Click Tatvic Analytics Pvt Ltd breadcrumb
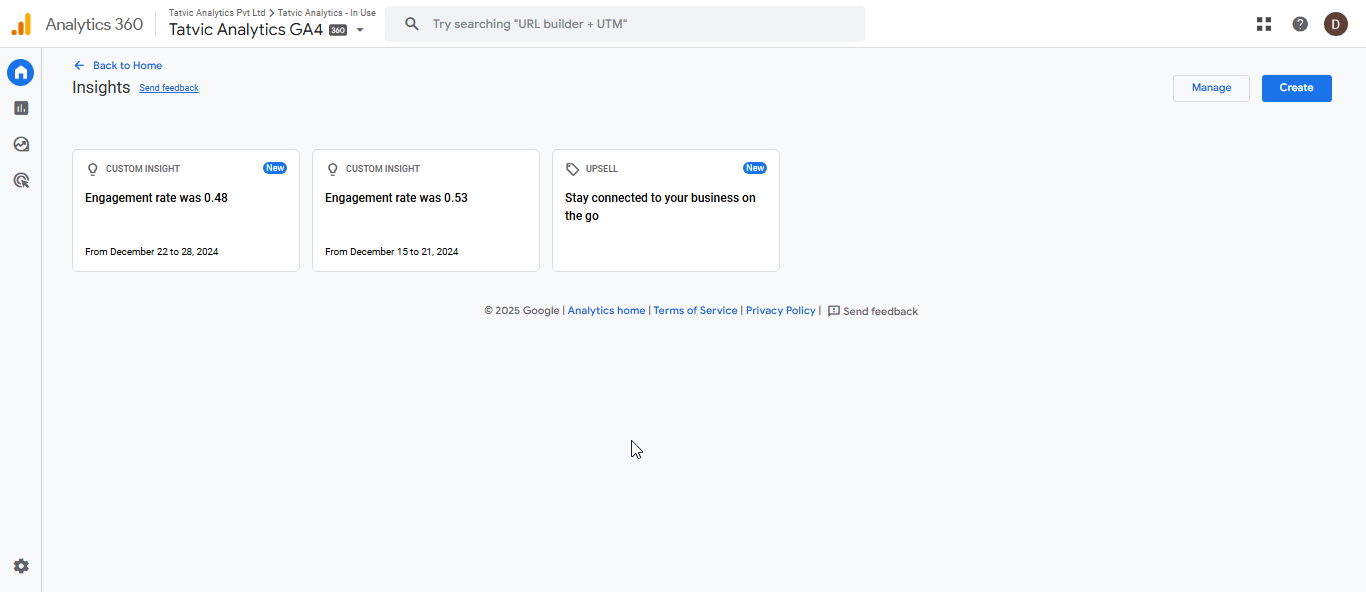The height and width of the screenshot is (592, 1366). (217, 13)
